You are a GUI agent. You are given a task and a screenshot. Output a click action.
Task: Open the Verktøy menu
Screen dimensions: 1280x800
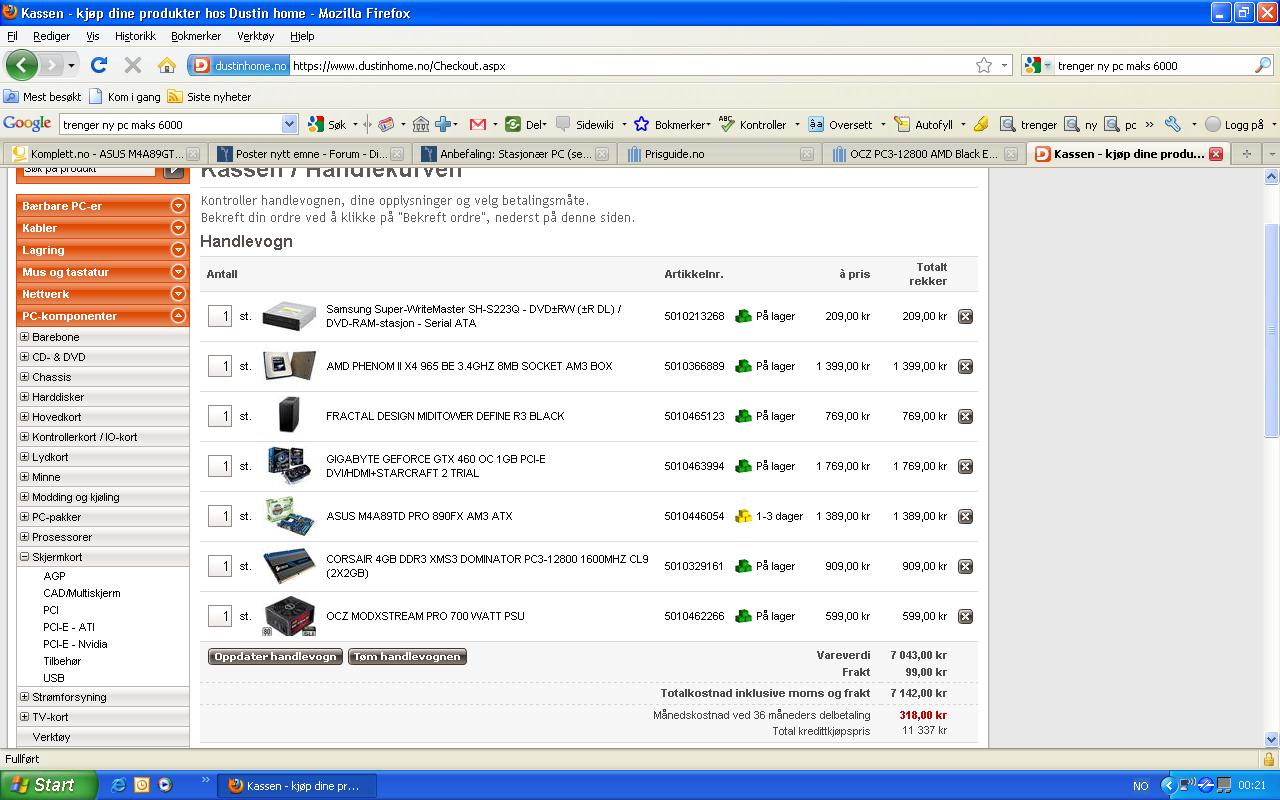[255, 35]
